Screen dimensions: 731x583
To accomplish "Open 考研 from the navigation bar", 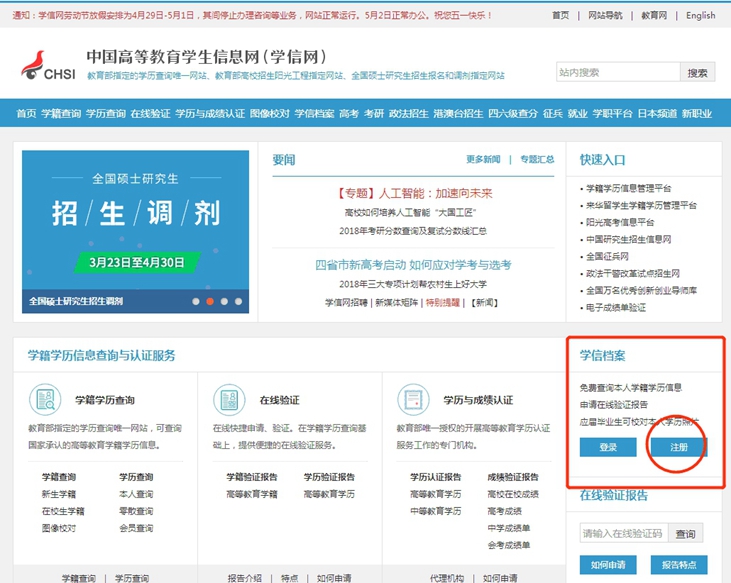I will tap(373, 114).
